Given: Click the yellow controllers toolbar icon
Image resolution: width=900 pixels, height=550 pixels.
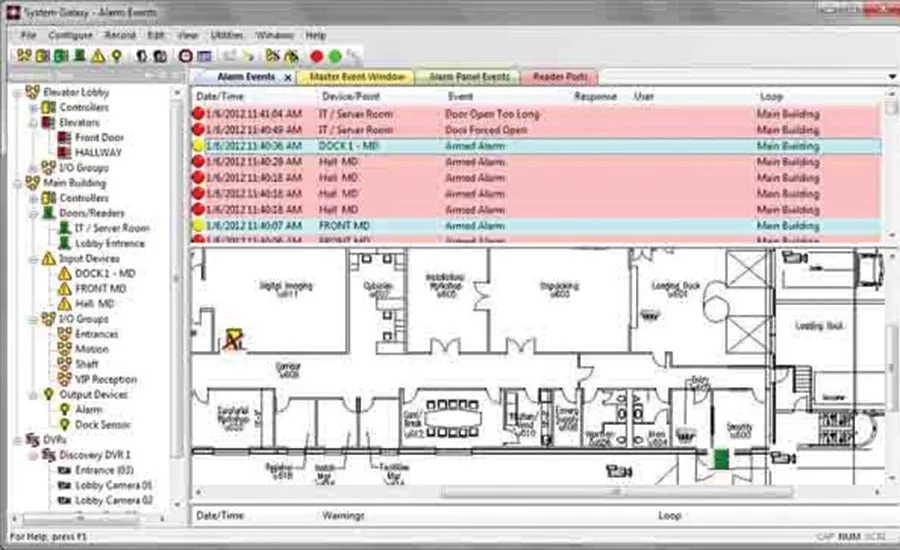Looking at the screenshot, I should point(42,56).
